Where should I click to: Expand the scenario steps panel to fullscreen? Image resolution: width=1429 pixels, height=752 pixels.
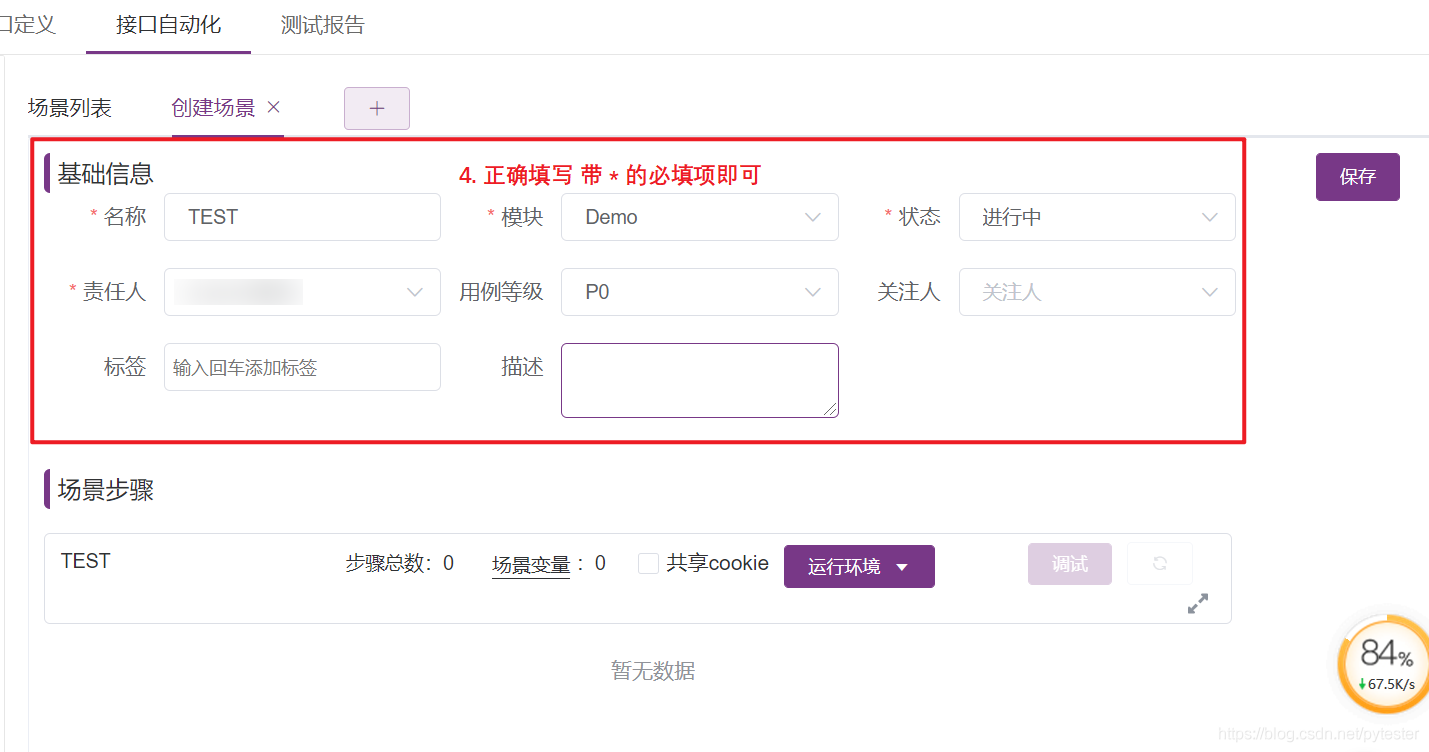pos(1197,603)
